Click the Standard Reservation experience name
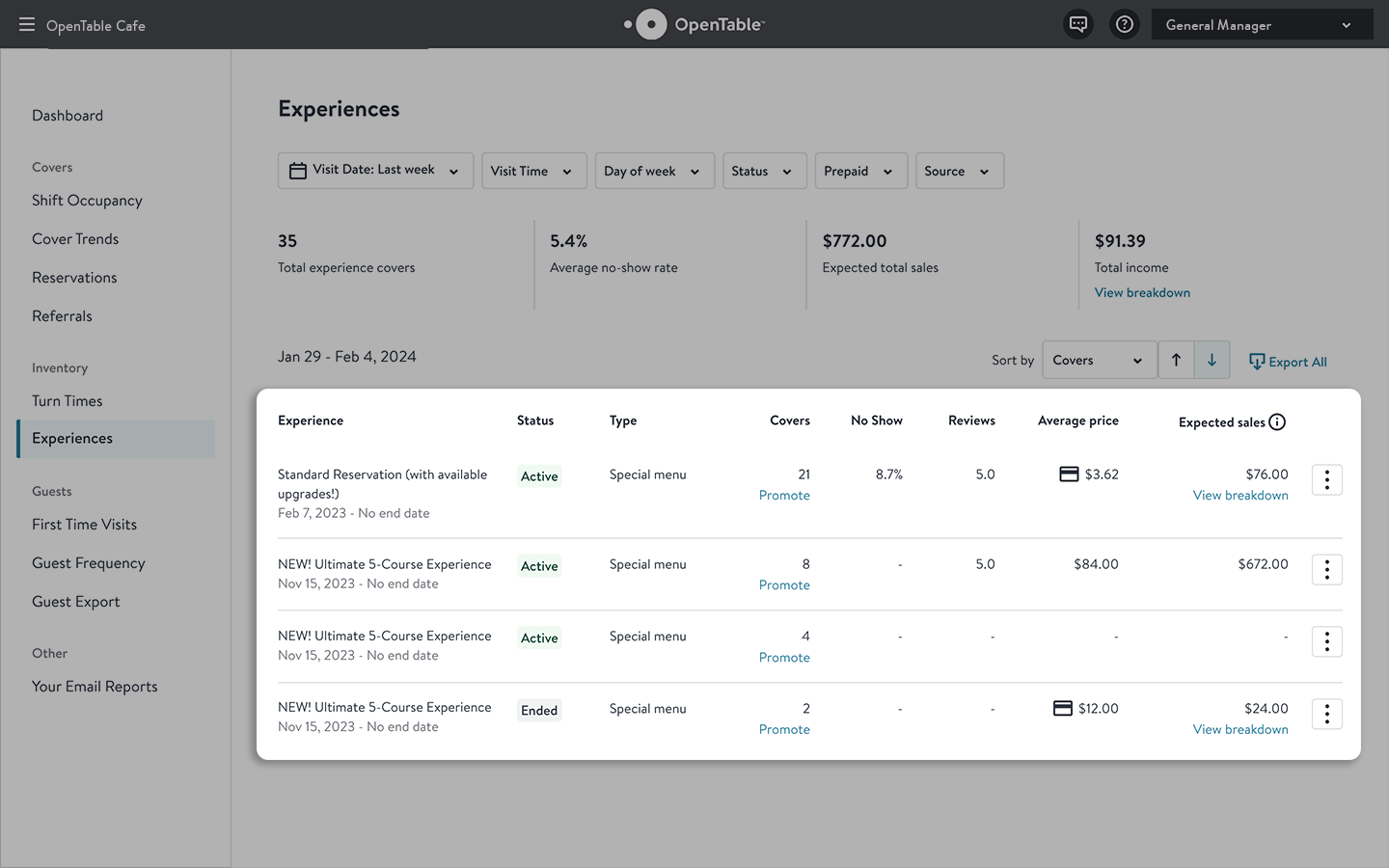Viewport: 1389px width, 868px height. click(382, 484)
